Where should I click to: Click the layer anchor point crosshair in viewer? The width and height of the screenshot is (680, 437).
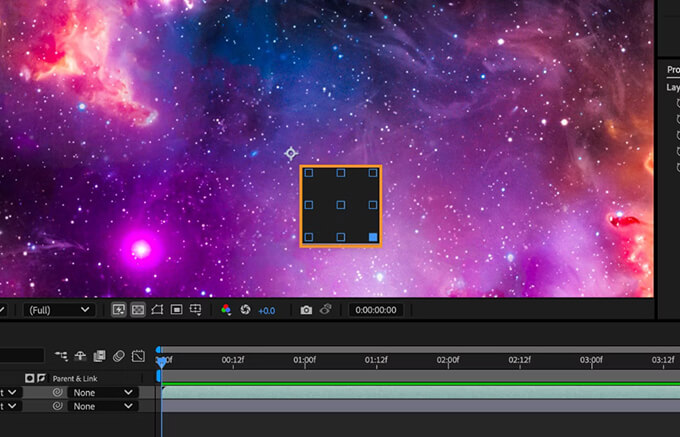(291, 153)
